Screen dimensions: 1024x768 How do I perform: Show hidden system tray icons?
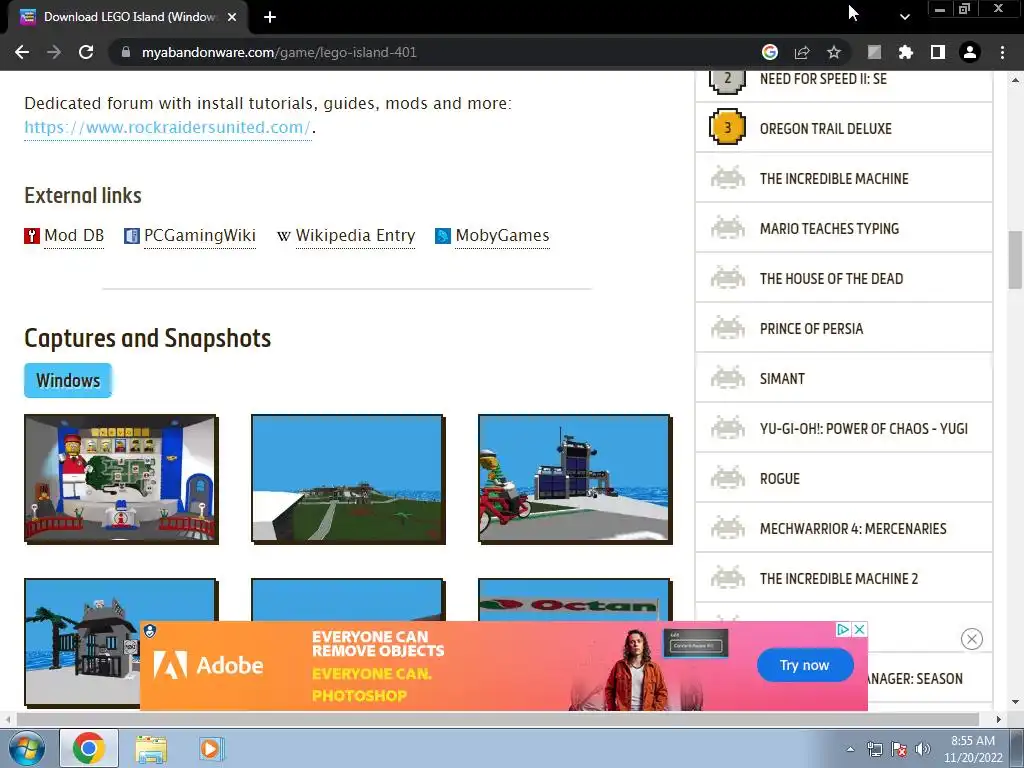850,749
